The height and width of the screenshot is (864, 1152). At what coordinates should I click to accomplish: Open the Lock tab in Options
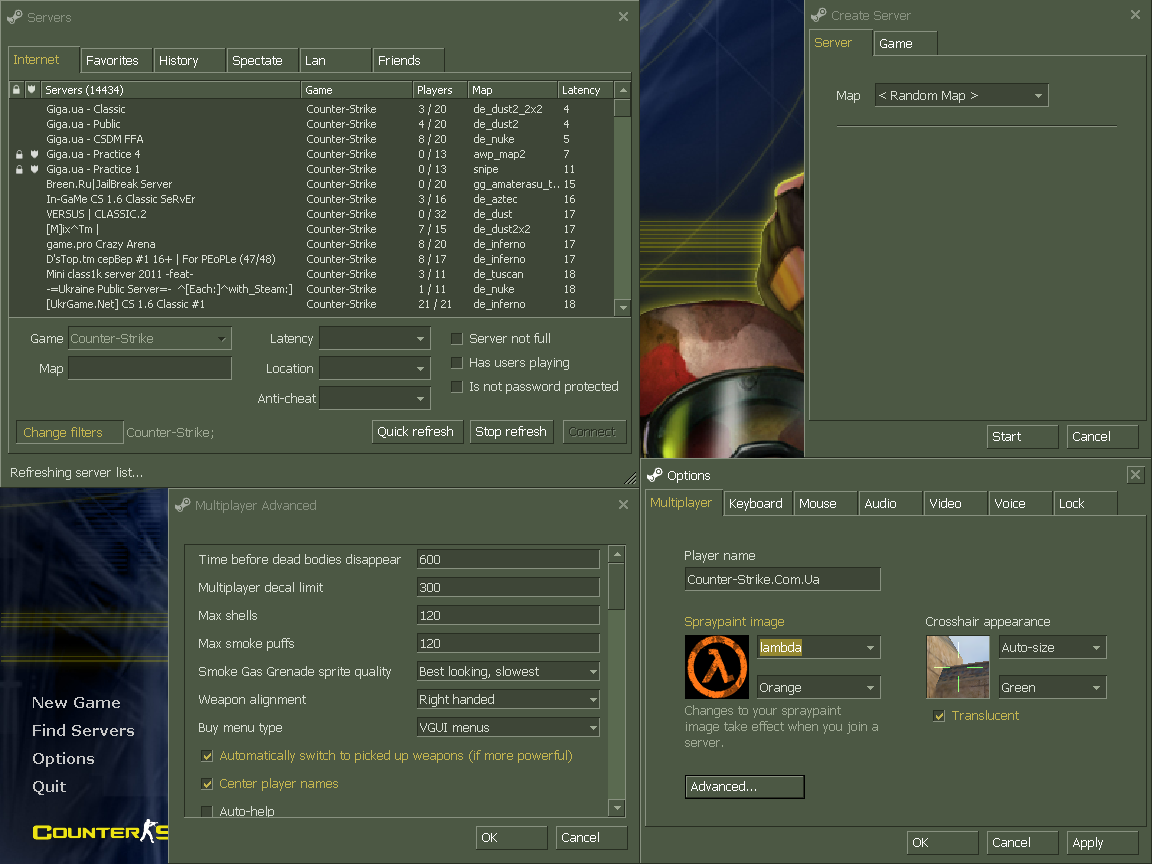click(1085, 503)
